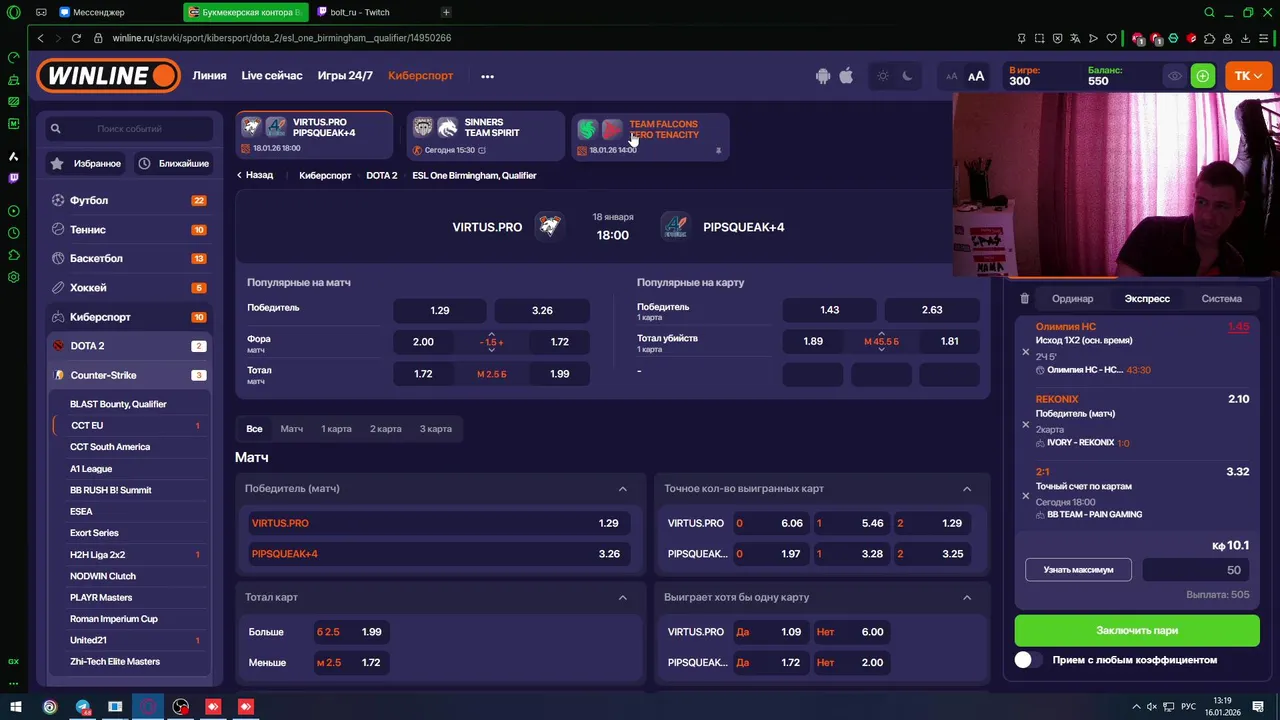The image size is (1280, 720).
Task: Click Узнать максимум button
Action: click(1078, 570)
